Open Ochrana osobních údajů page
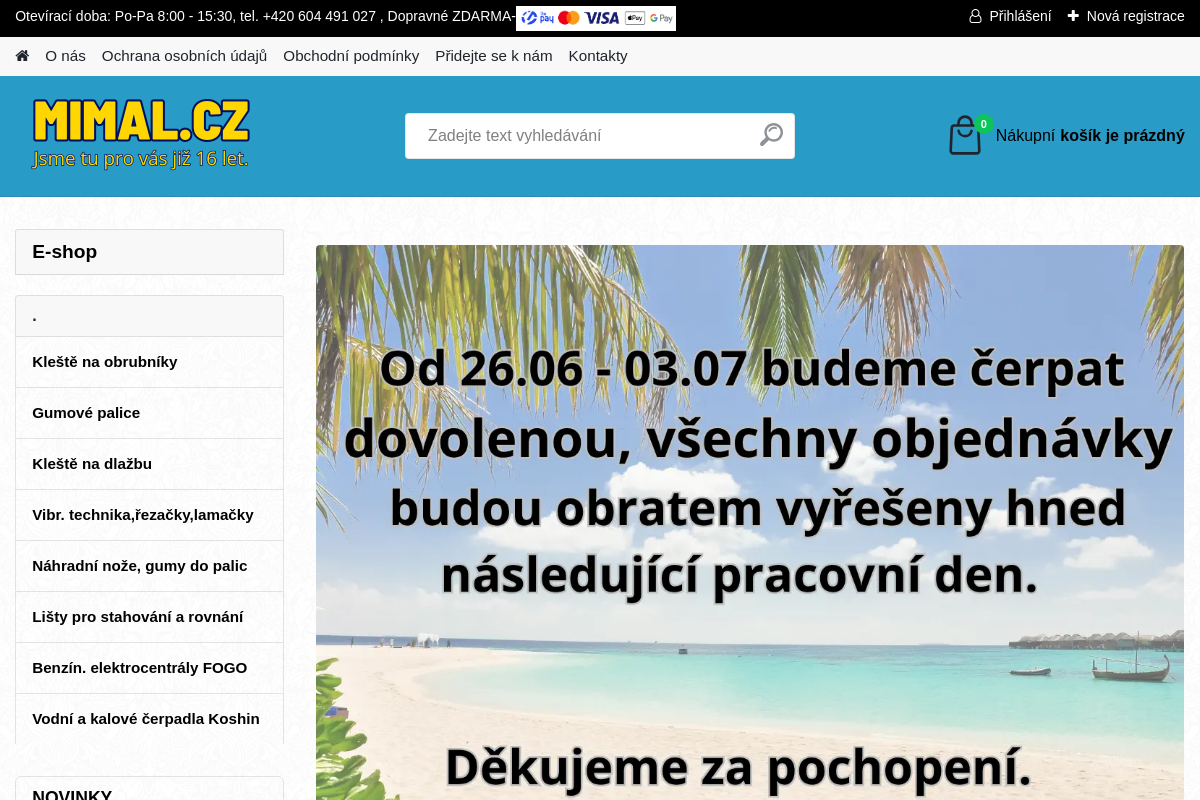The image size is (1200, 800). [184, 56]
